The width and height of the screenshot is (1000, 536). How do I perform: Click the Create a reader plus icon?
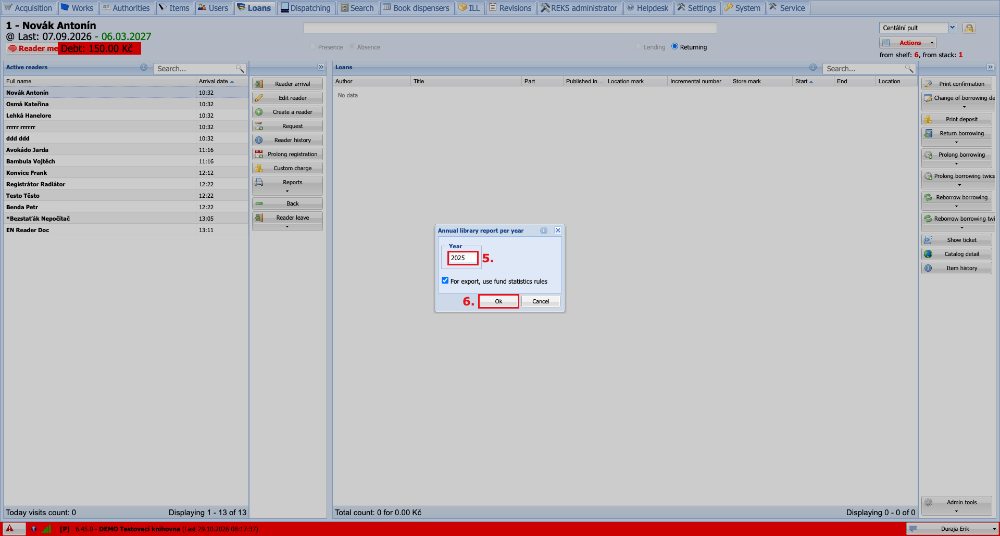259,112
